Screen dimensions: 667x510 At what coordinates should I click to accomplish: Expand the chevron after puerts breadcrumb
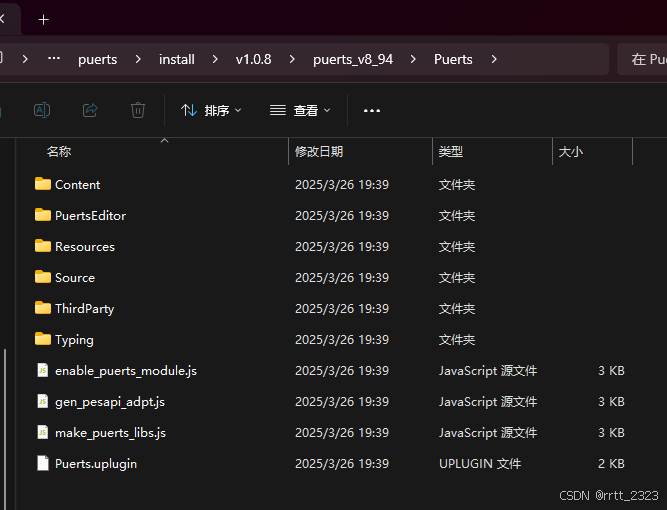coord(138,59)
